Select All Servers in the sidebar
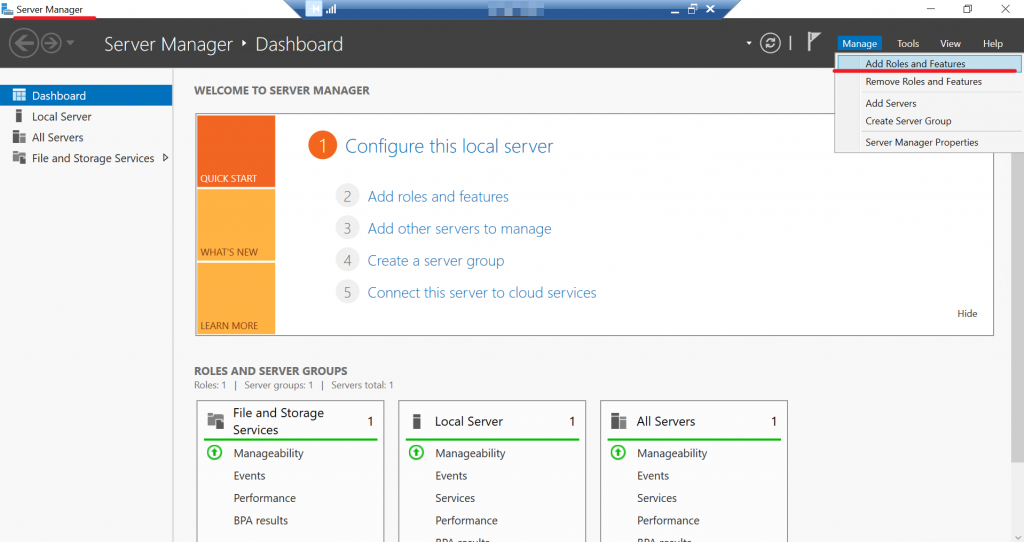Screen dimensions: 1024x542 click(86, 137)
